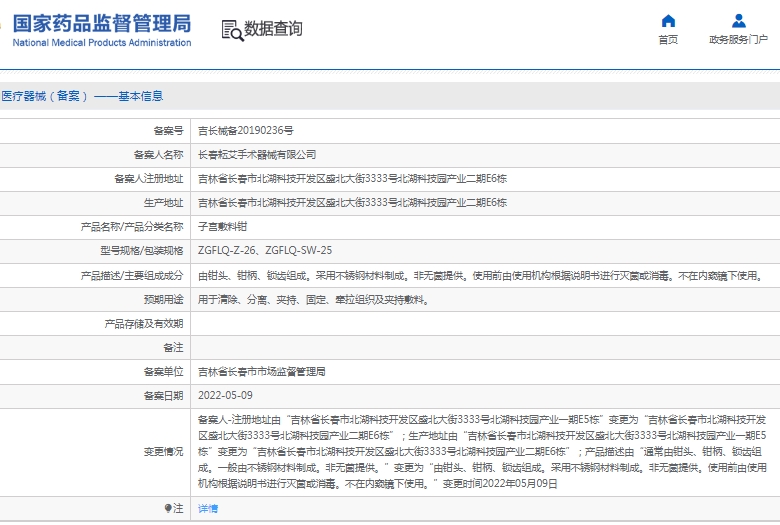Click the 政务服务门户 label text
Image resolution: width=780 pixels, height=525 pixels.
pyautogui.click(x=739, y=40)
